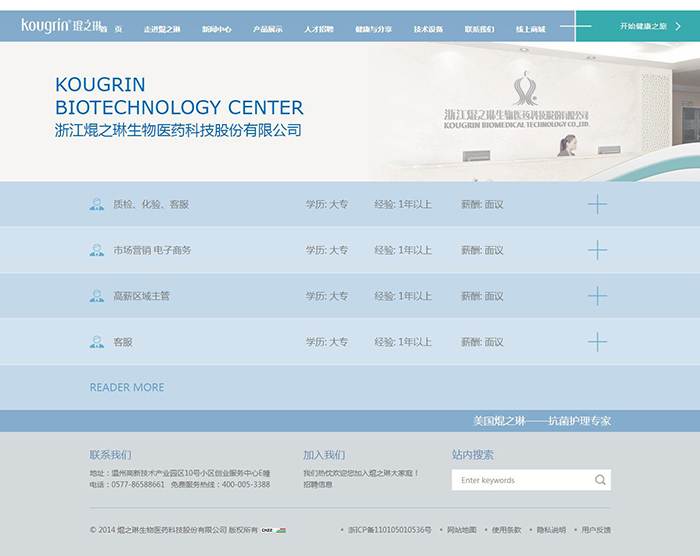Click the banner title KOUGRIN BIOTECHNOLOGY CENTER

tap(179, 96)
